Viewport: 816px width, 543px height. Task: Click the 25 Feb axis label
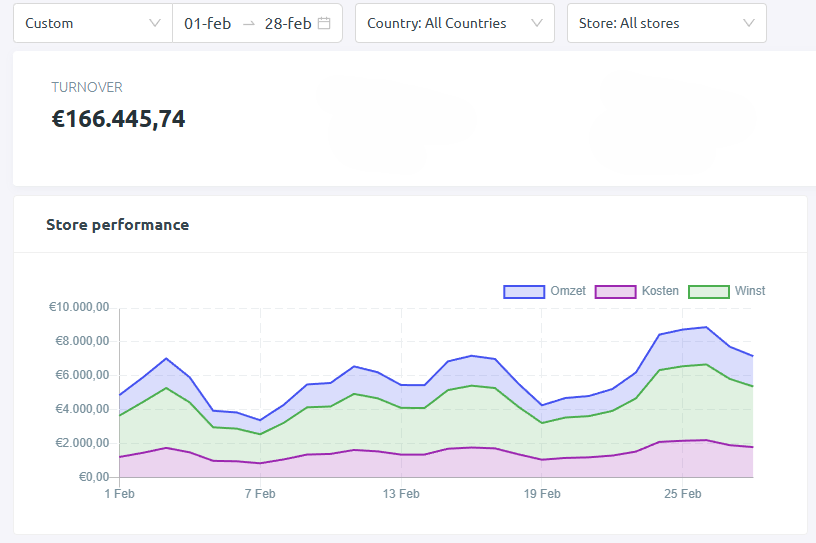point(683,494)
